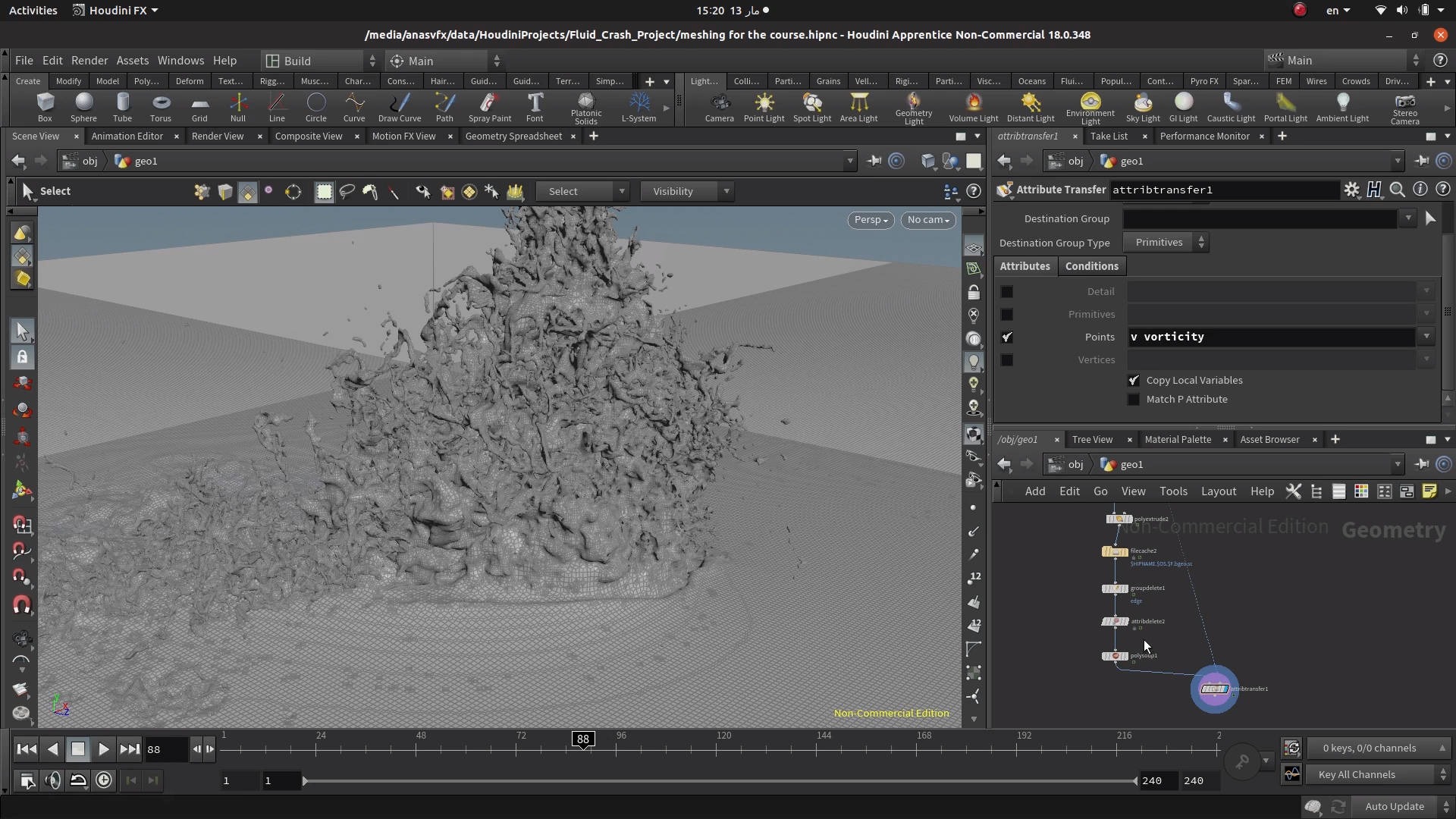Click the attribtransfer1 node in network
1456x819 pixels.
point(1214,689)
